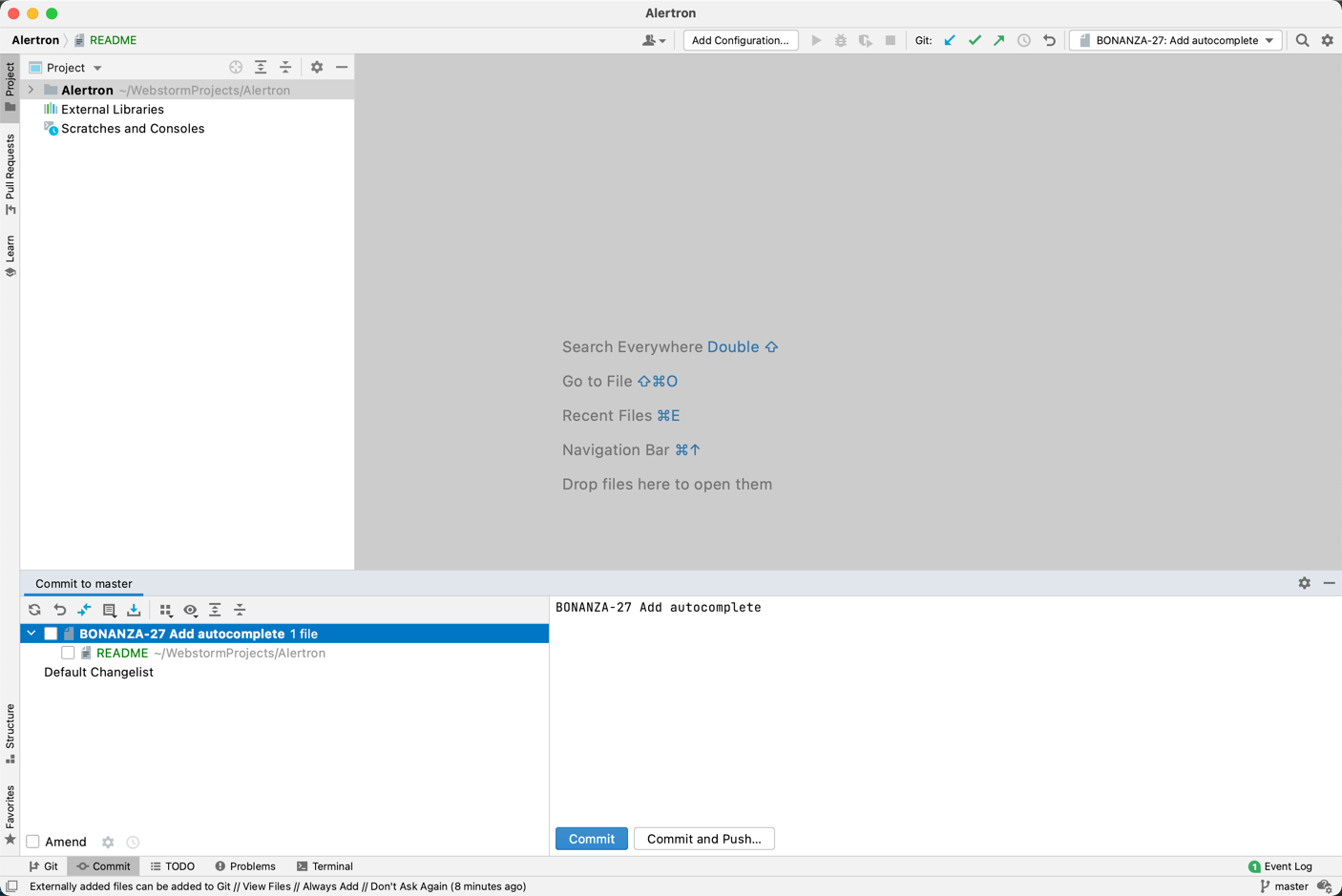Viewport: 1342px width, 896px height.
Task: Open the BONANZA-27 branch dropdown
Action: (1175, 40)
